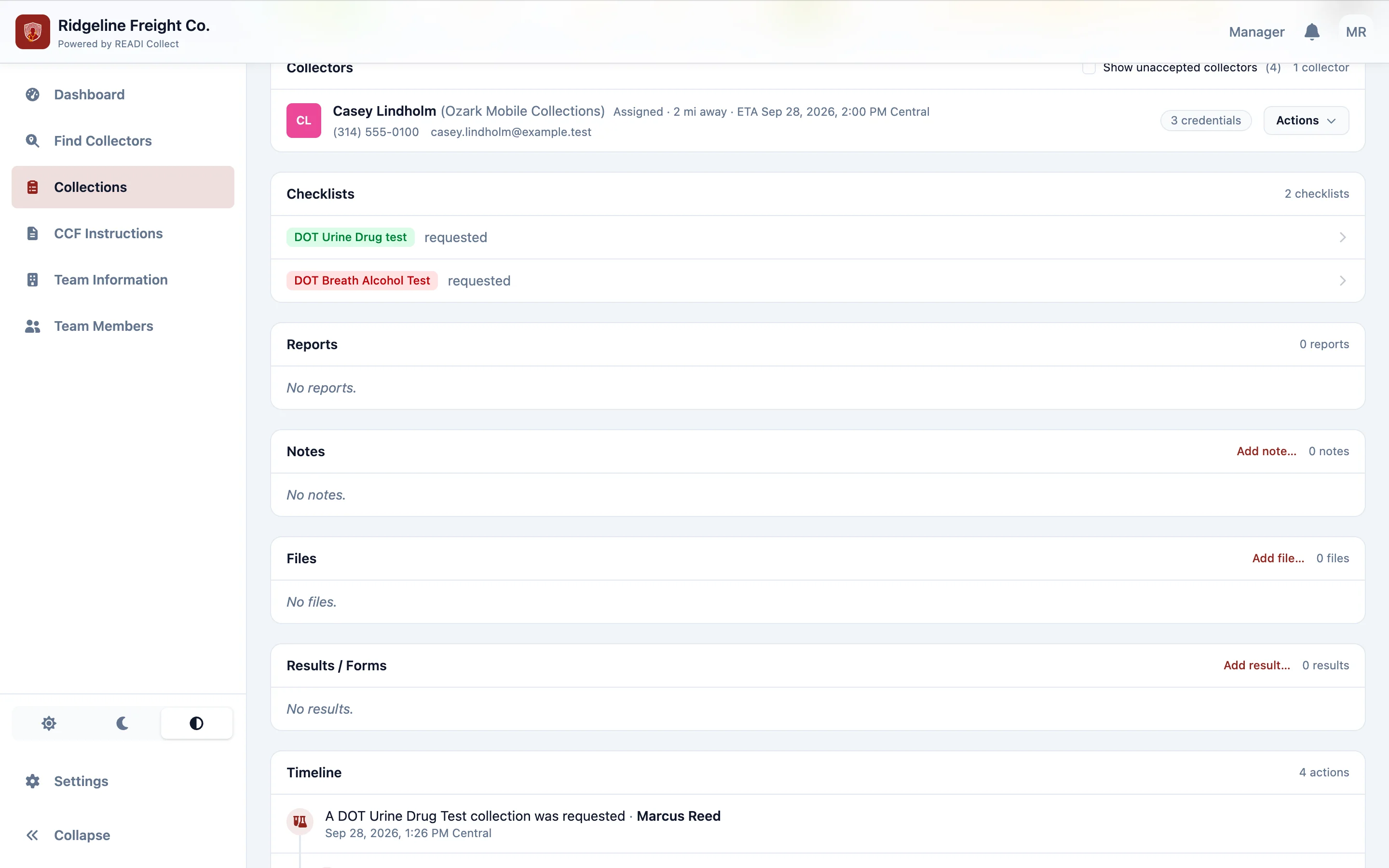Image resolution: width=1389 pixels, height=868 pixels.
Task: Click the Add result... link
Action: click(x=1256, y=665)
